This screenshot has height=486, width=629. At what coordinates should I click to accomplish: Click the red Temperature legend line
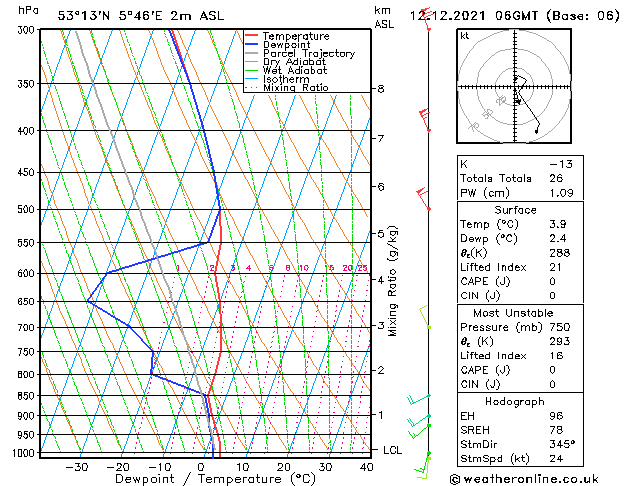(251, 36)
